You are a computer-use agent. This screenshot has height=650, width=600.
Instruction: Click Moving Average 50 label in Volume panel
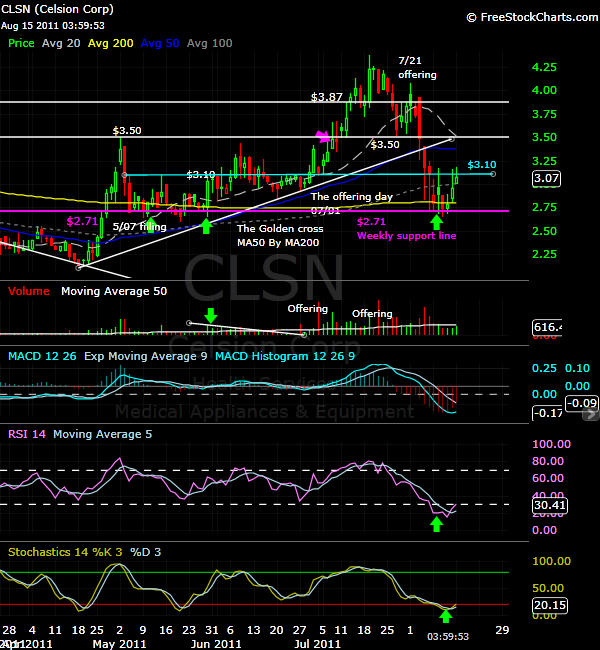[x=114, y=291]
